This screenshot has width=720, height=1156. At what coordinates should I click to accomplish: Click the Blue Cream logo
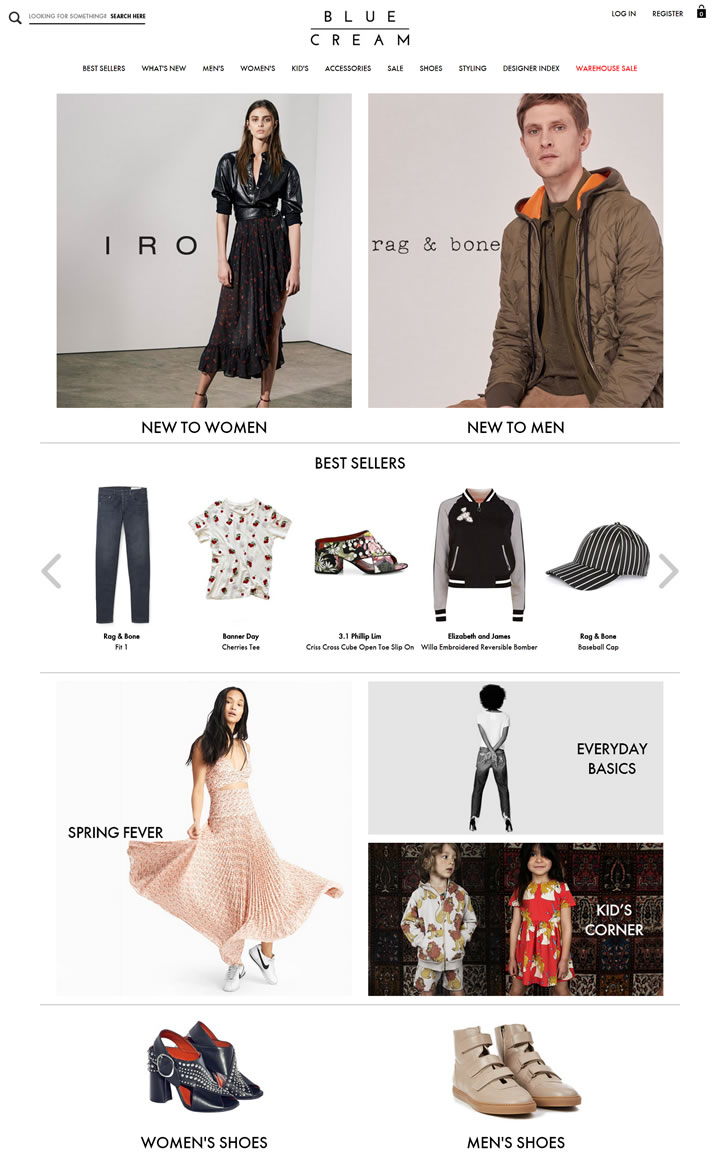tap(360, 28)
